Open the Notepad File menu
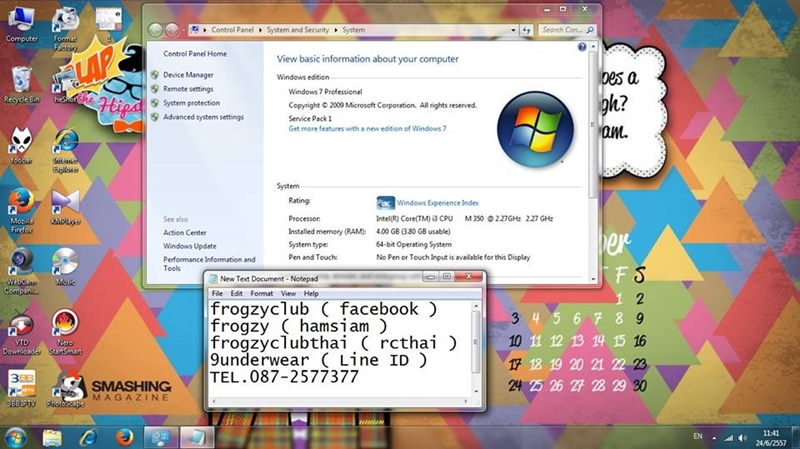The height and width of the screenshot is (449, 800). pos(217,293)
